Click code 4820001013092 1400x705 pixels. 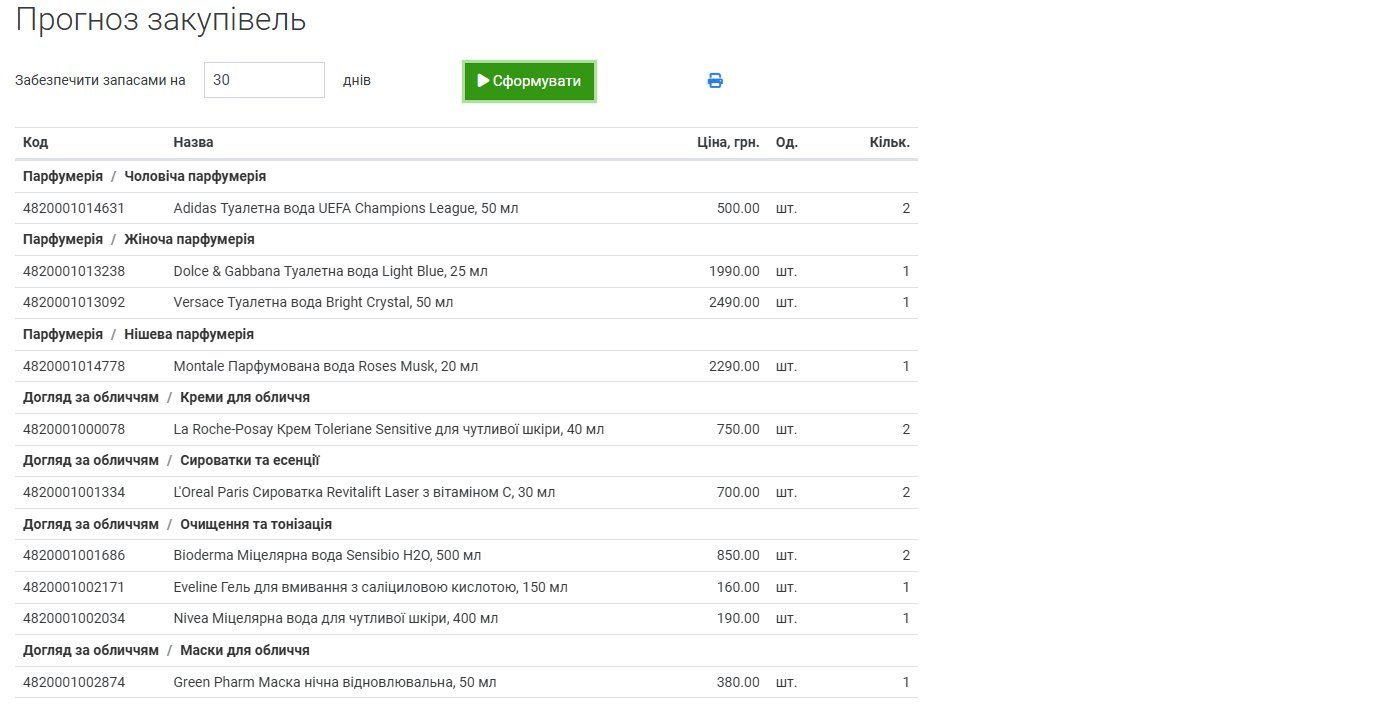coord(74,302)
